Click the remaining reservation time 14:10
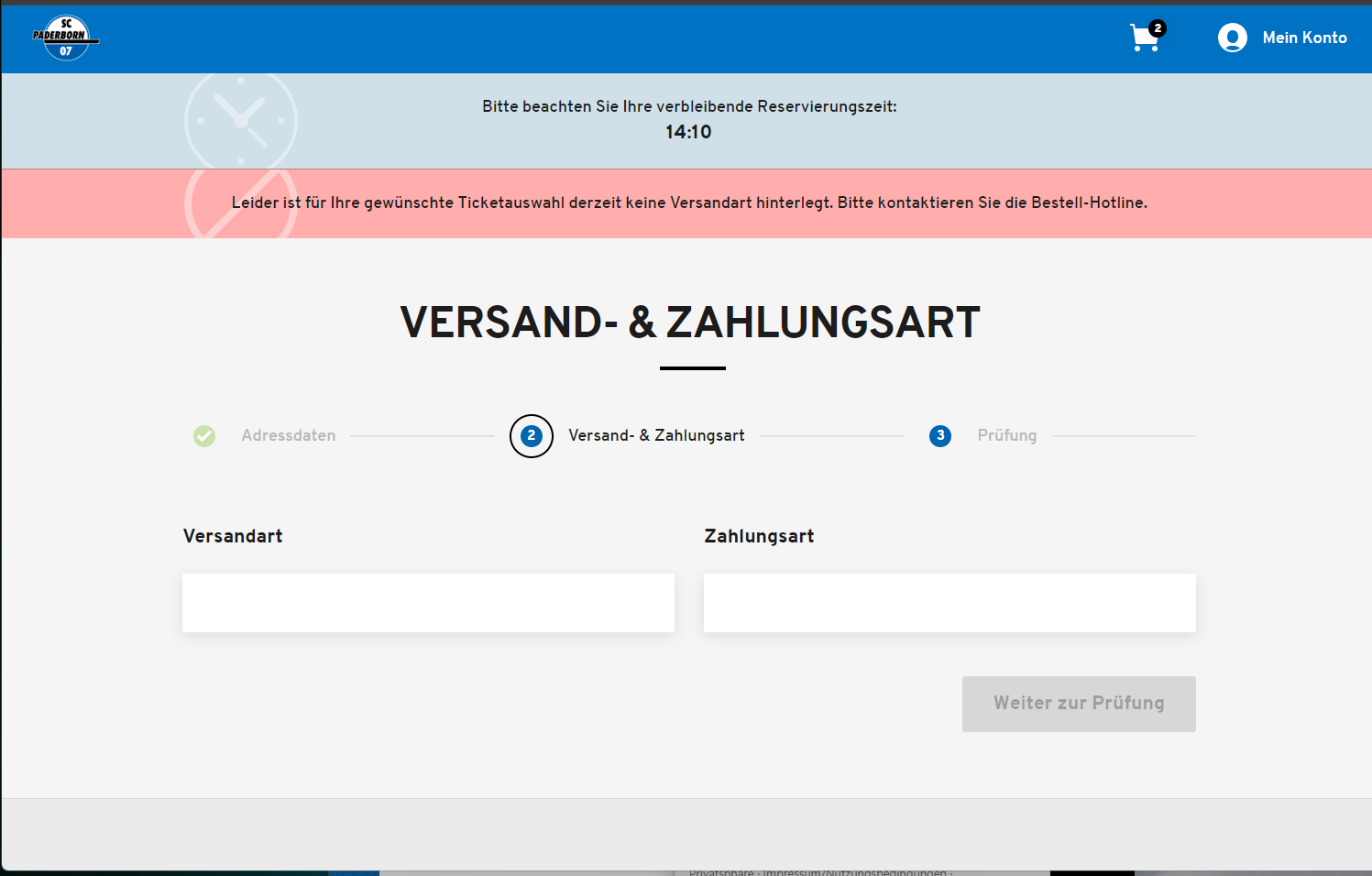 (688, 132)
